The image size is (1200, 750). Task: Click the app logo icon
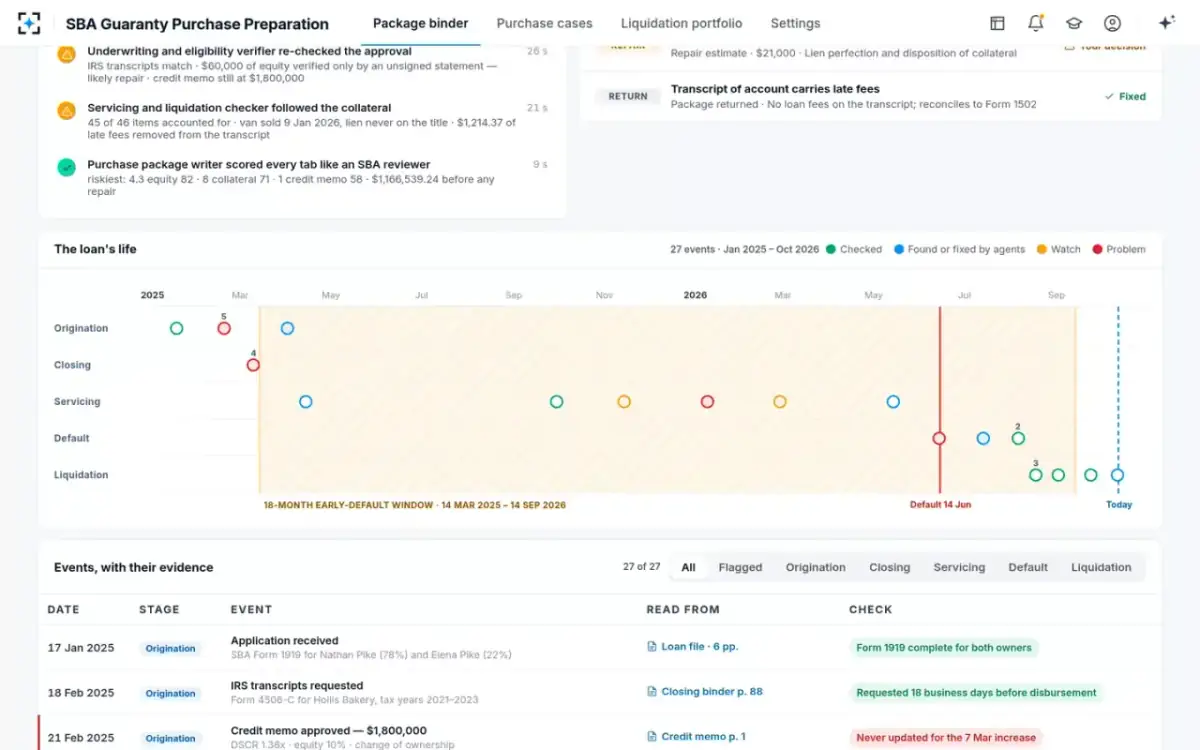[29, 23]
